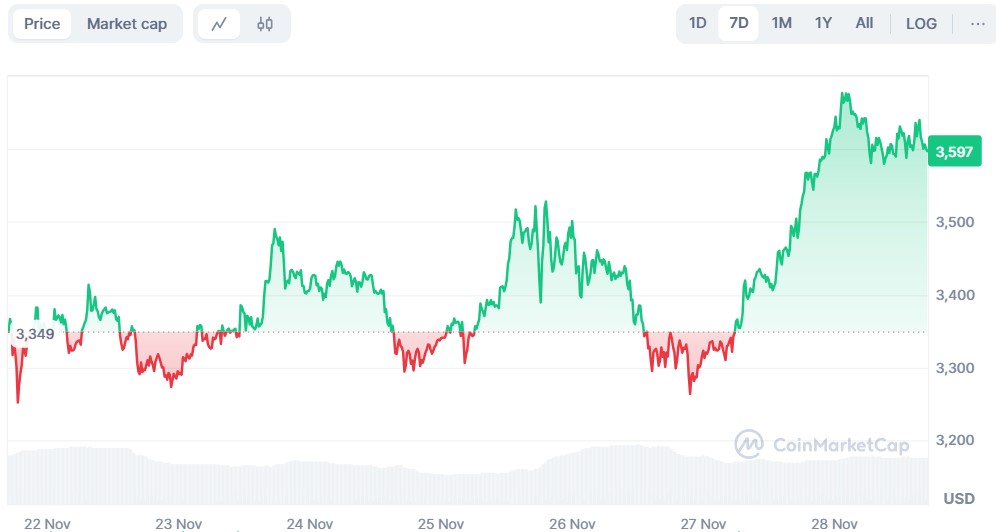Click the 3,349 opening price label
The image size is (996, 532).
click(x=34, y=333)
